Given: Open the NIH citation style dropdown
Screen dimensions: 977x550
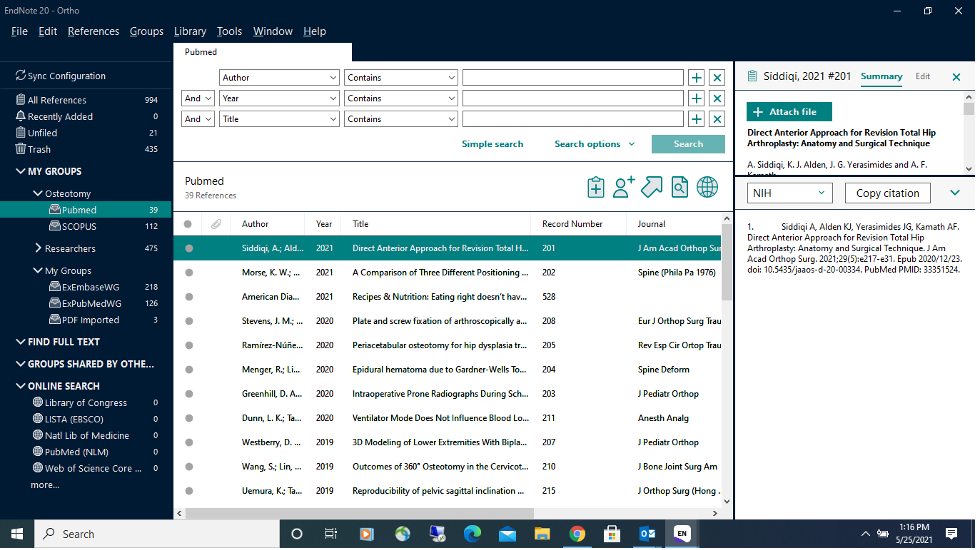Looking at the screenshot, I should pyautogui.click(x=789, y=193).
